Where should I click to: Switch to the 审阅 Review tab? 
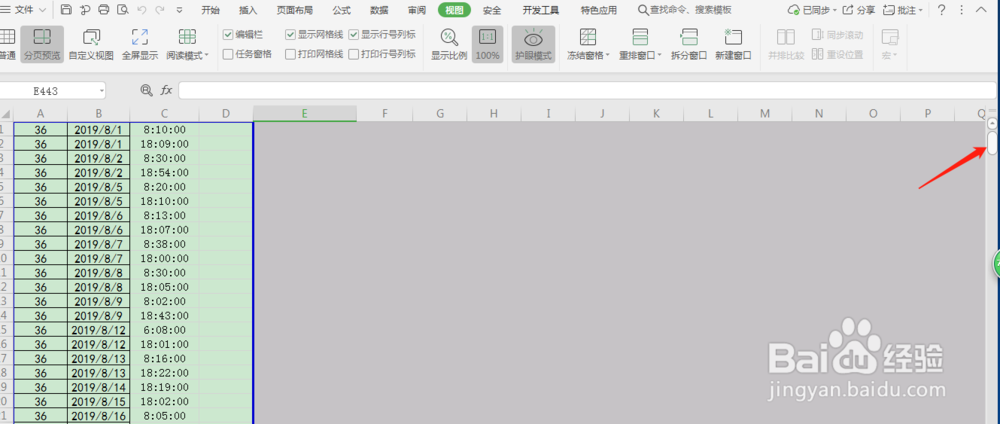(x=417, y=10)
